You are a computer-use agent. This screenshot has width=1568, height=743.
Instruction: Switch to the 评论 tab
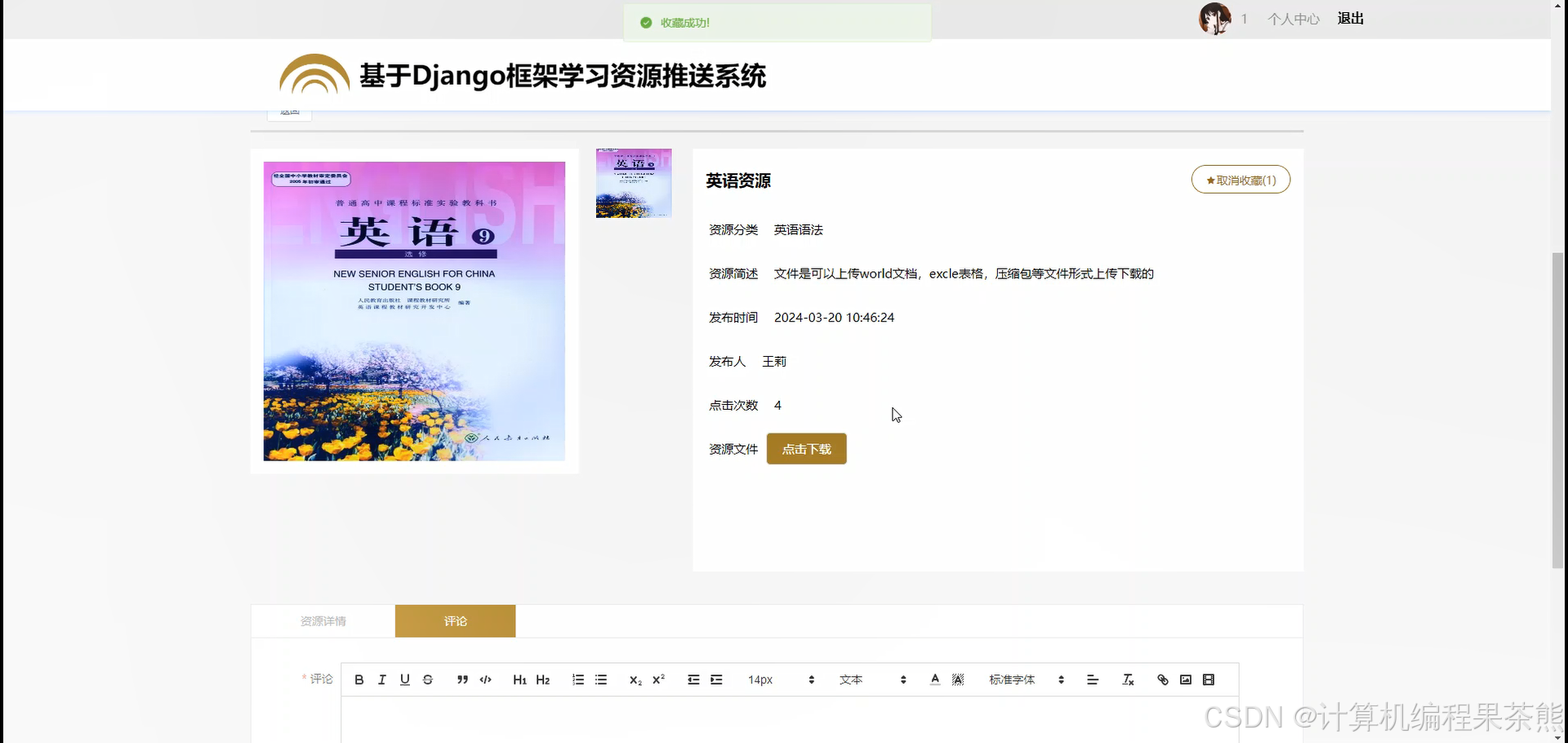click(x=455, y=621)
